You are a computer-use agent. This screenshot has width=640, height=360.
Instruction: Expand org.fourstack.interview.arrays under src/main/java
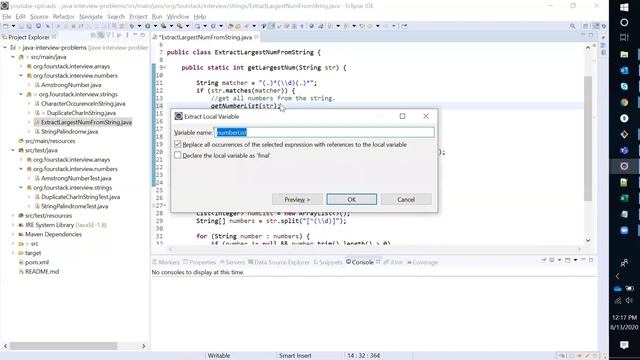(21, 66)
